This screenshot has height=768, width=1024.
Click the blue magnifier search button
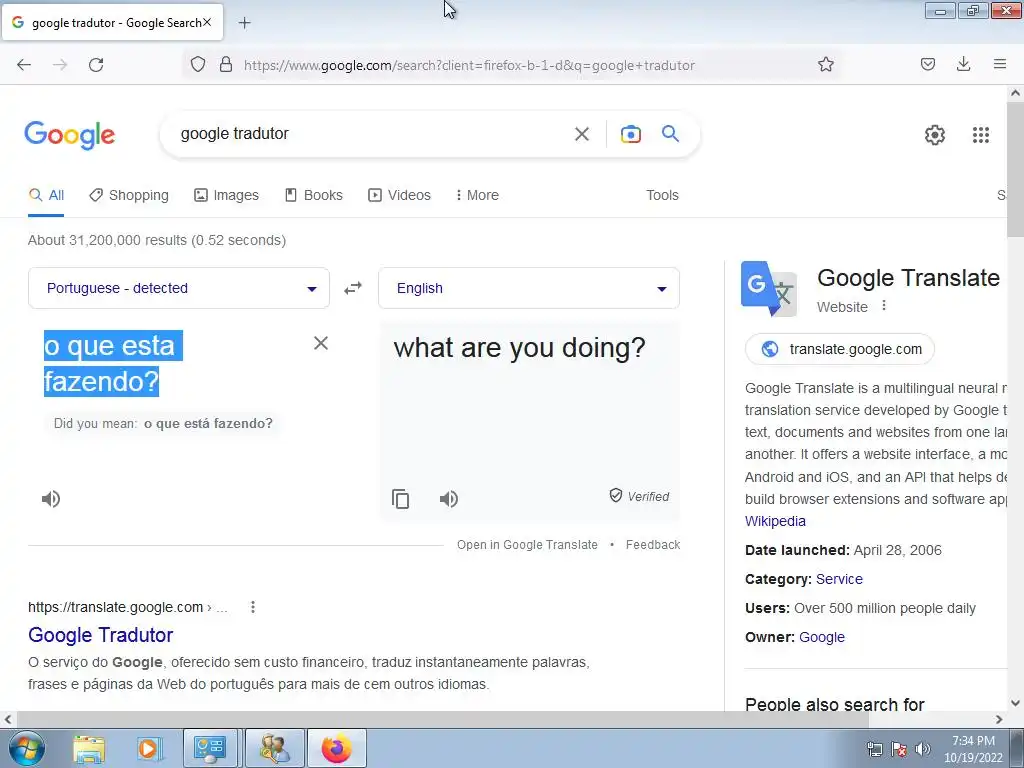pos(671,134)
